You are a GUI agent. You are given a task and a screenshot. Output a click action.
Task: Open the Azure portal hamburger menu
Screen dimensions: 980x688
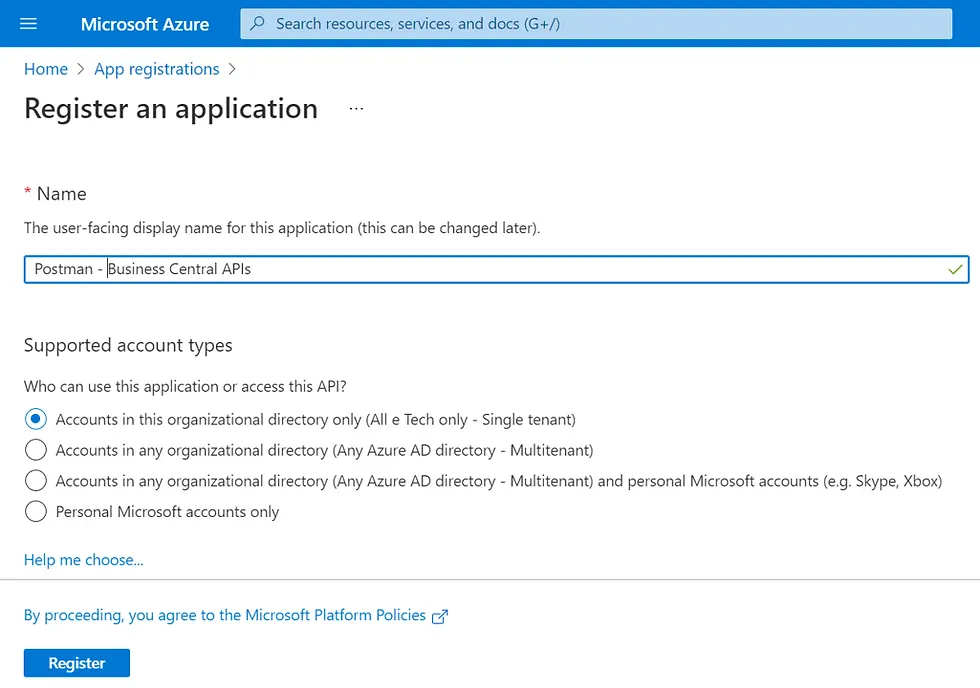[28, 24]
